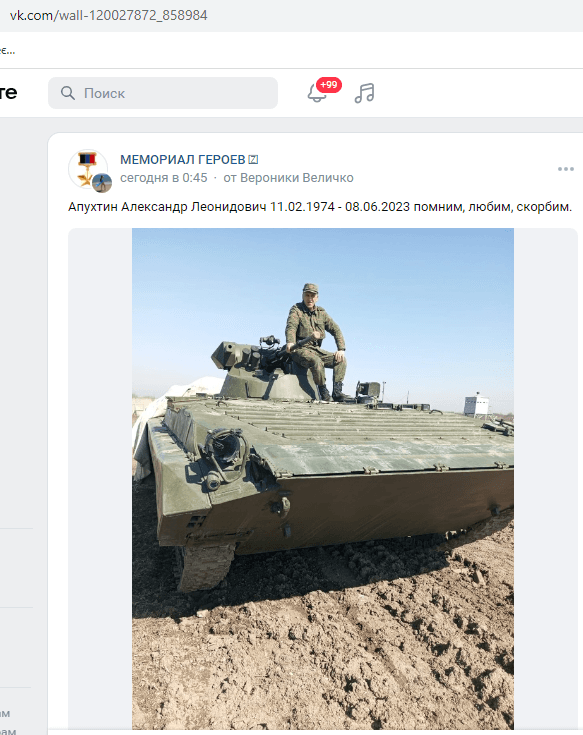Screen dimensions: 583x735
Task: Open the music player note icon
Action: pos(365,93)
